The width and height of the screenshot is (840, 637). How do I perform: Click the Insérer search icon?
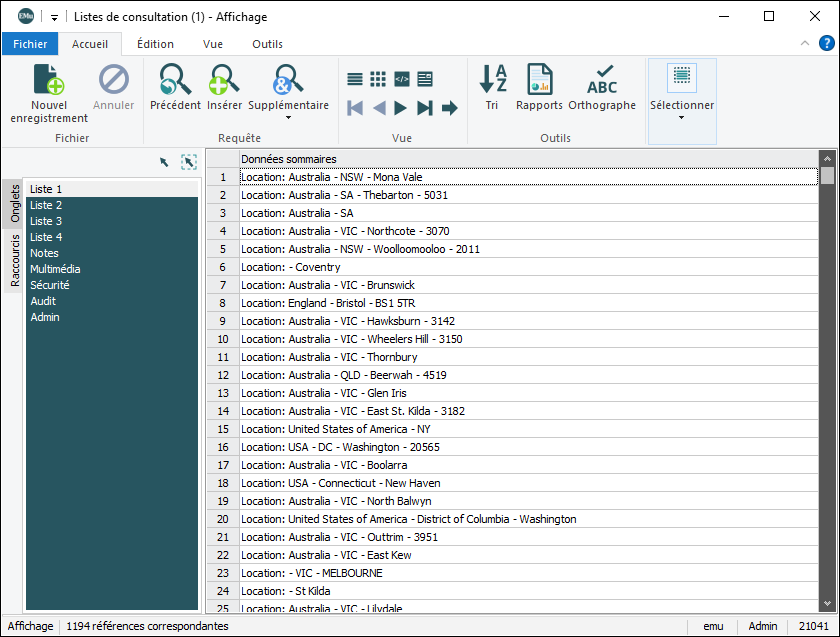[x=224, y=80]
